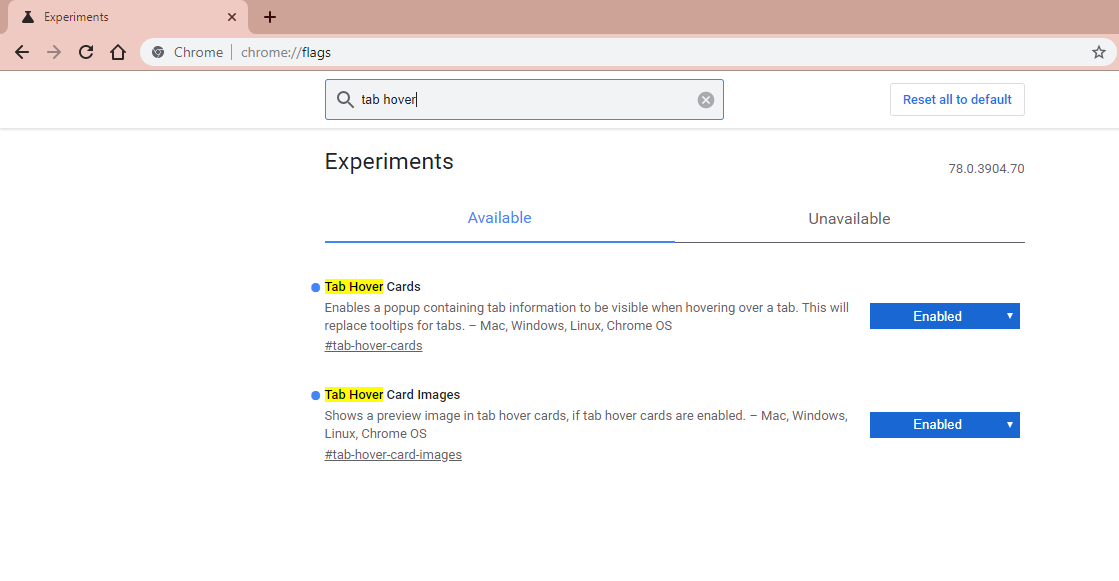Clear the flags search with X icon

706,100
